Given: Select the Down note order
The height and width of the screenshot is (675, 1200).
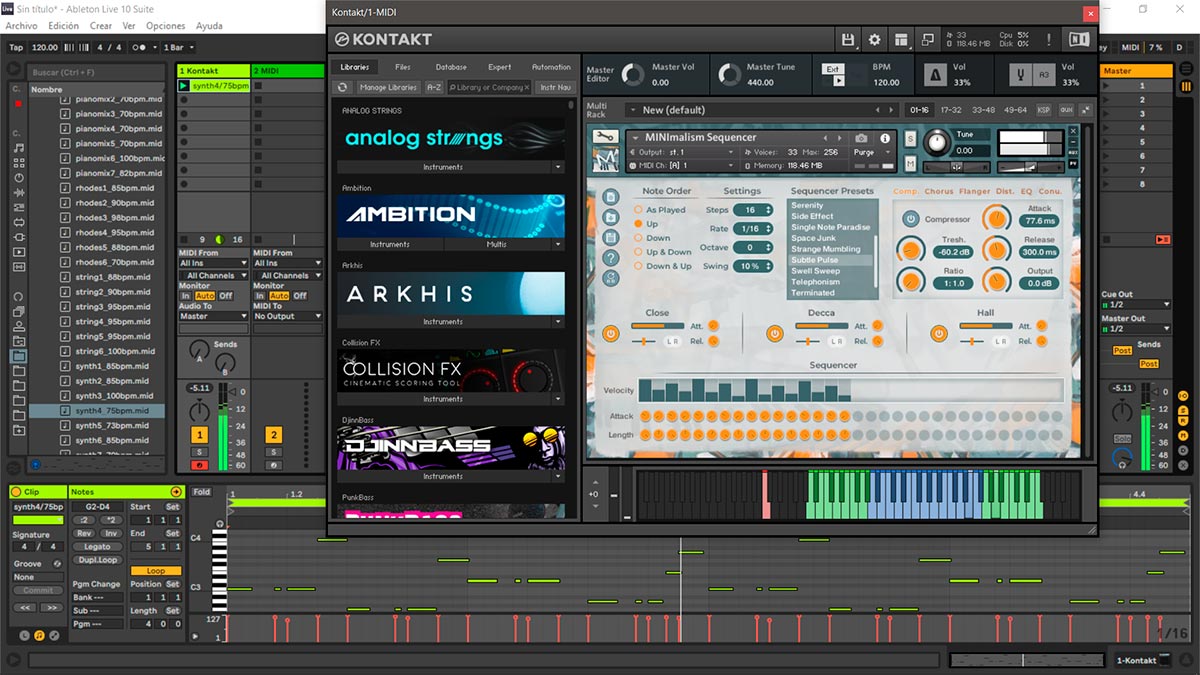Looking at the screenshot, I should [x=639, y=238].
